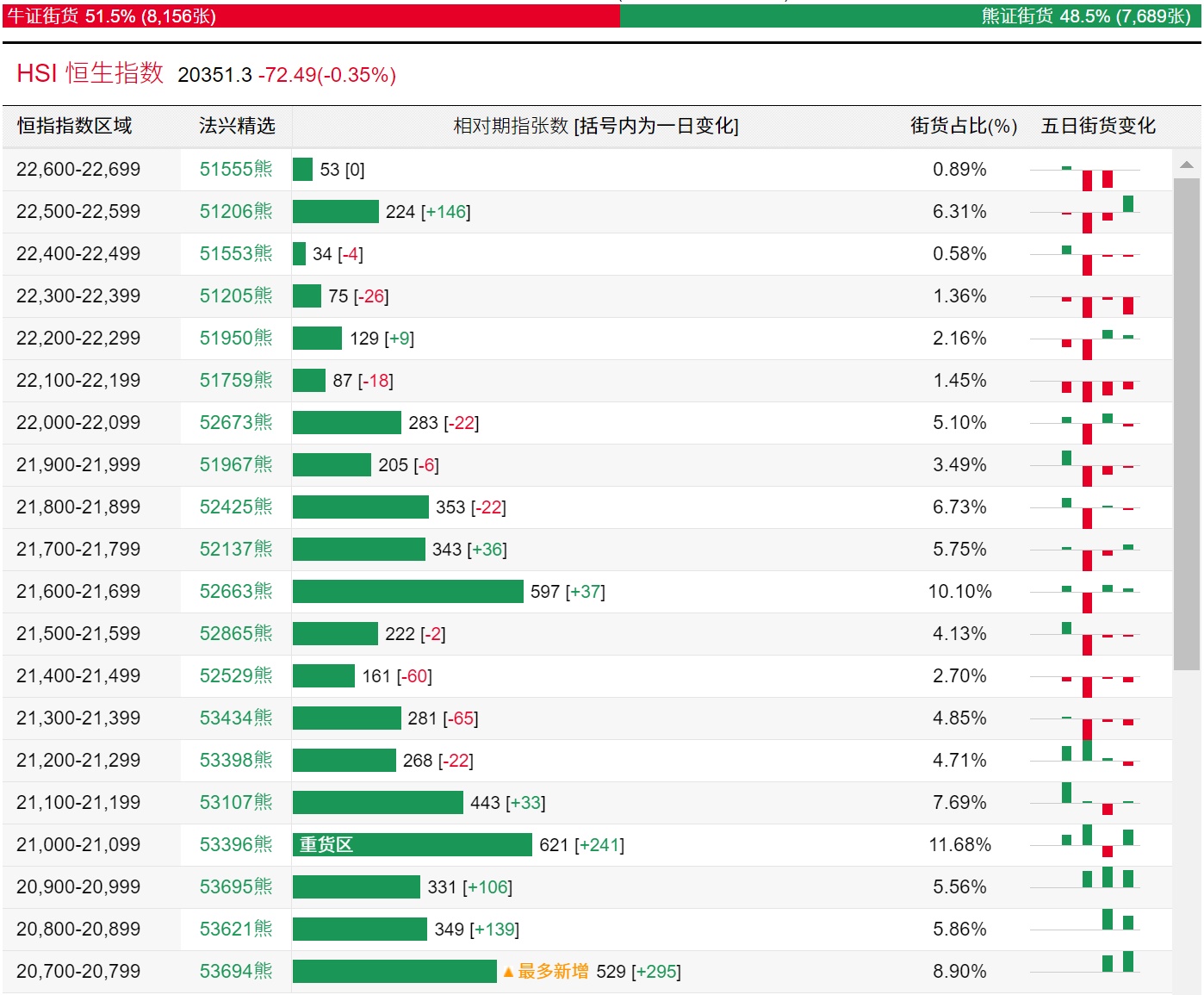
Task: Click the value 331 [+106]
Action: pos(470,887)
